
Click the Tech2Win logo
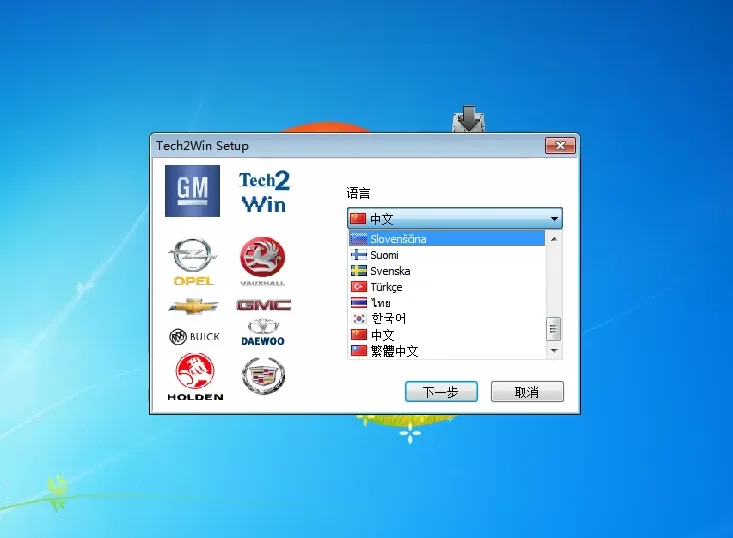(264, 192)
